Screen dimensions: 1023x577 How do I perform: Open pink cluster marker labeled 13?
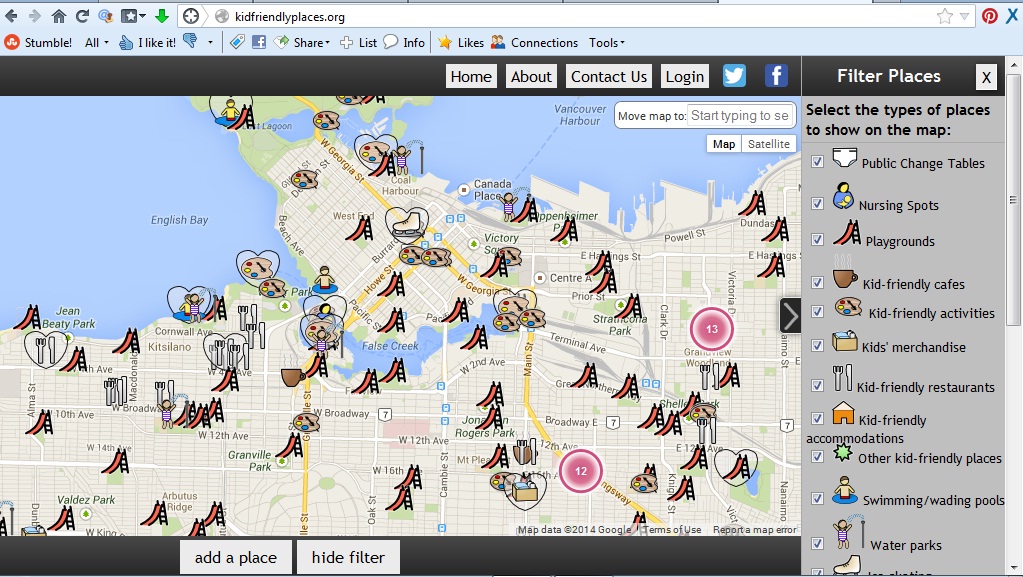coord(712,329)
